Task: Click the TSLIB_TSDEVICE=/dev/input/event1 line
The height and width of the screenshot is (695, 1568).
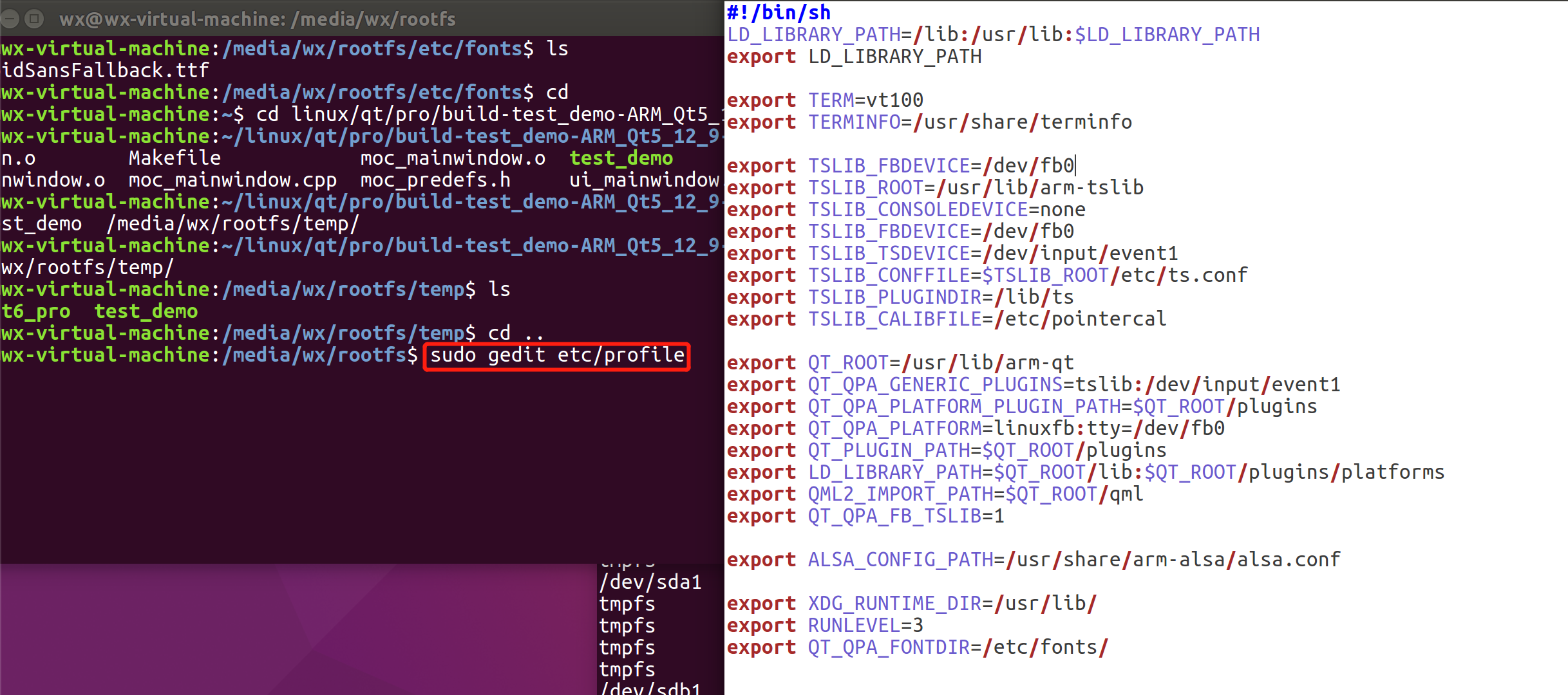Action: pyautogui.click(x=952, y=254)
